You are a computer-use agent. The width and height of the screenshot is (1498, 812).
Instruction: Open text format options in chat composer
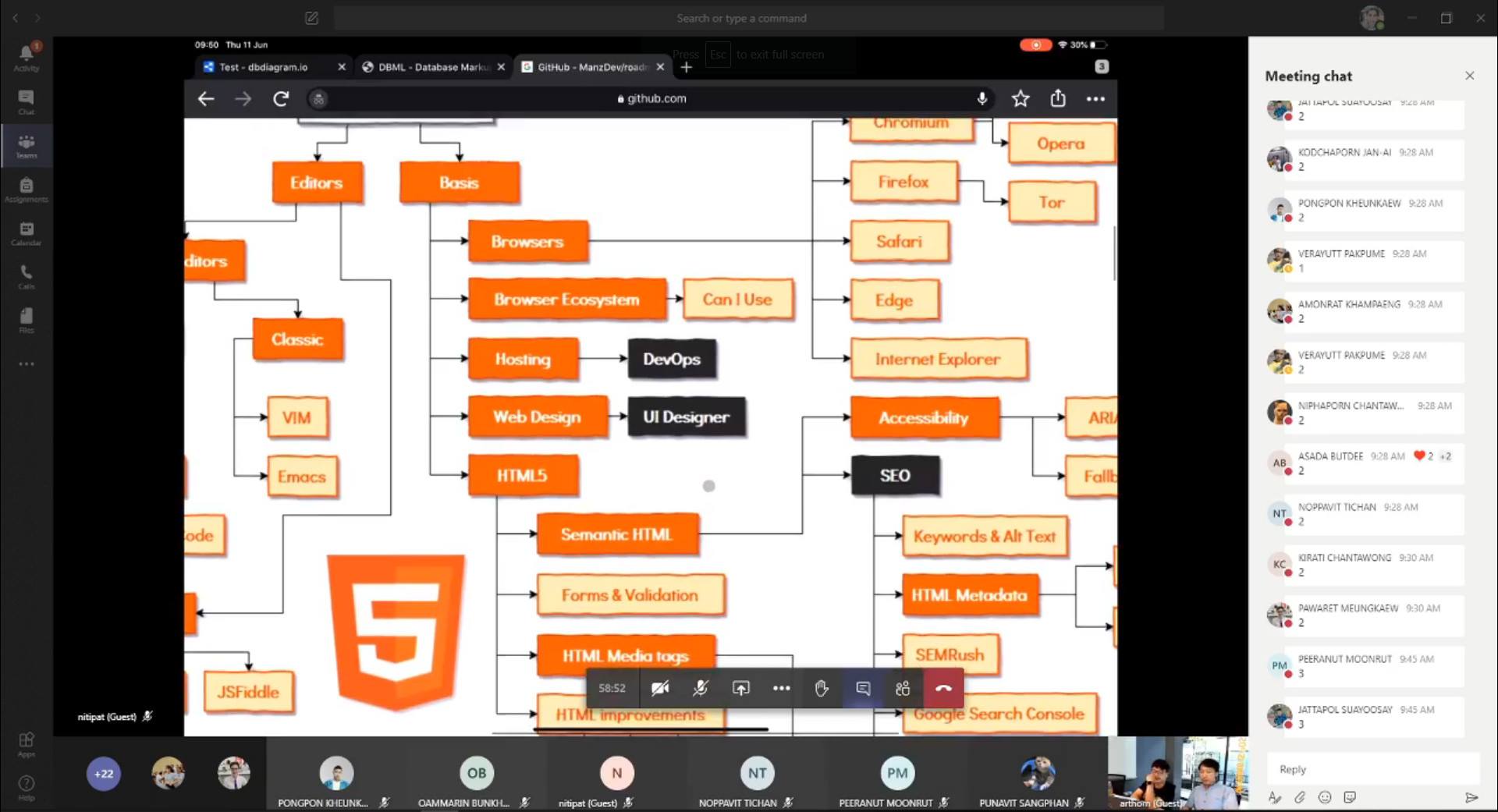tap(1275, 797)
